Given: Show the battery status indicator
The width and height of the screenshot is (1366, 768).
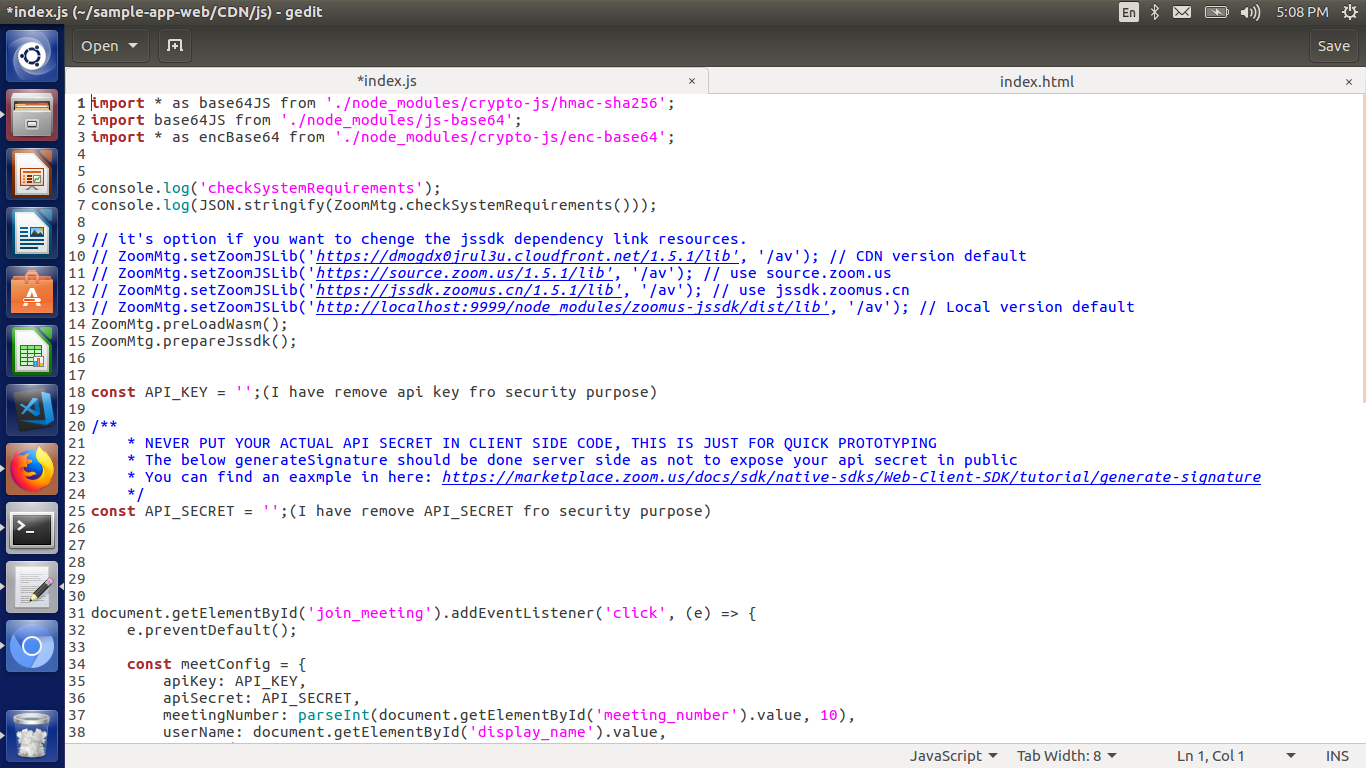Looking at the screenshot, I should (1216, 12).
